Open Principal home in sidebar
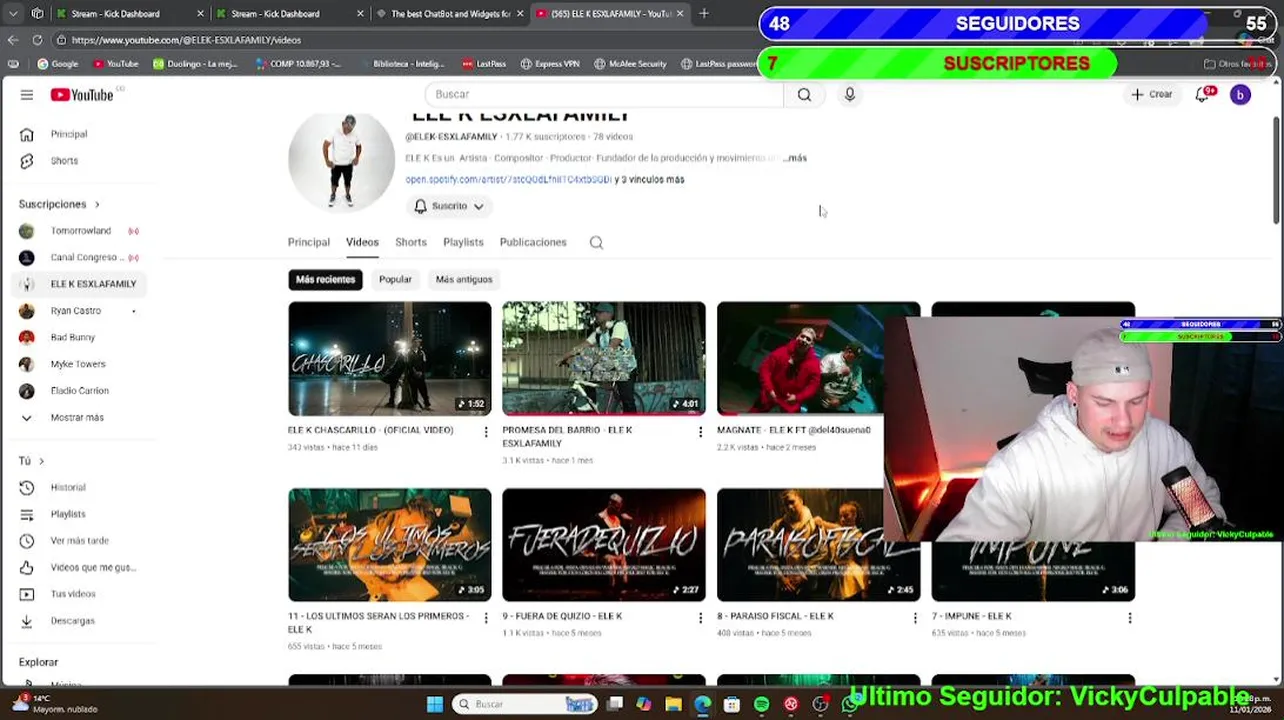Viewport: 1284px width, 720px height. pyautogui.click(x=69, y=134)
